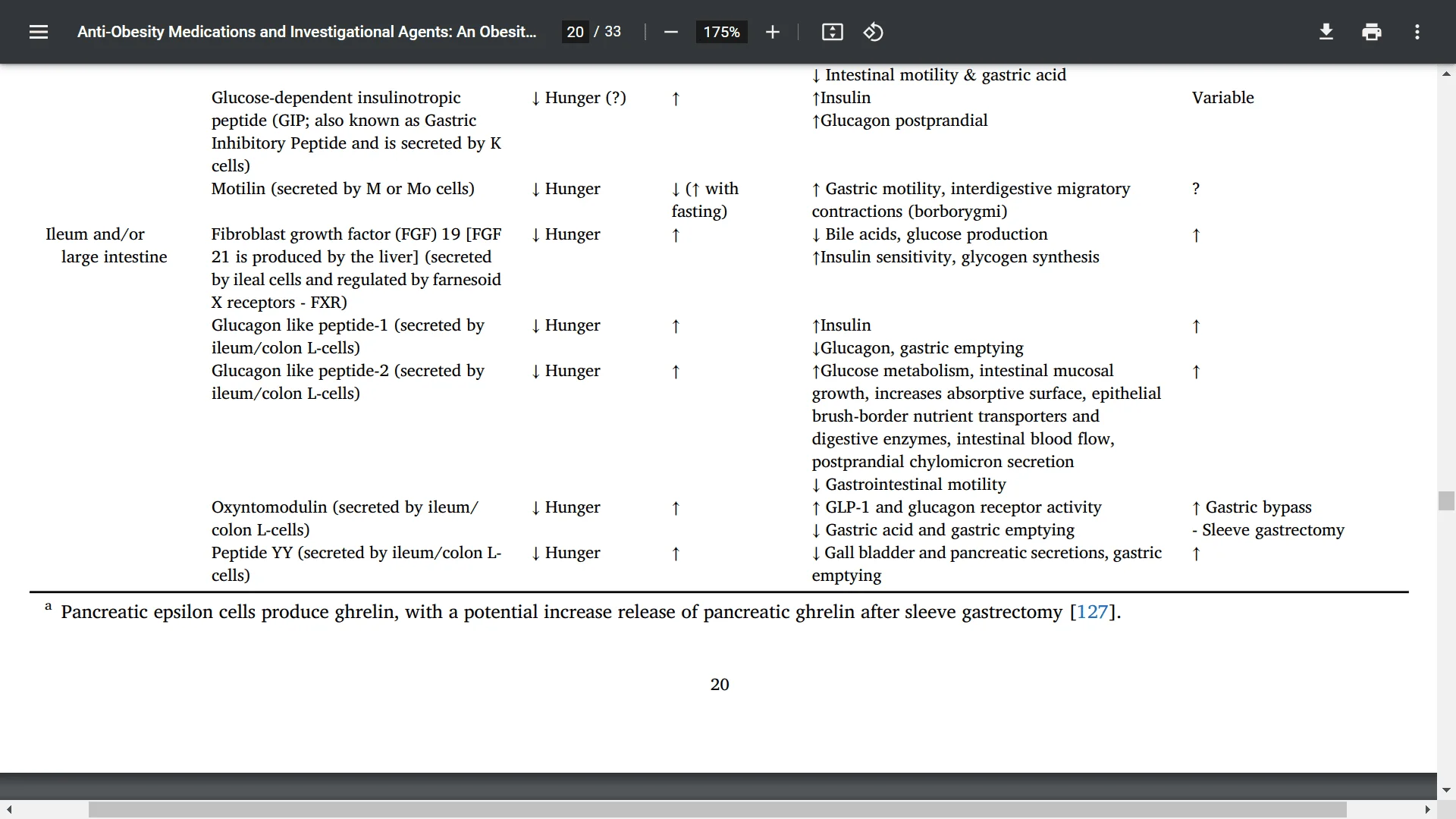Open the reference 127 citation link
This screenshot has height=819, width=1456.
[1092, 612]
